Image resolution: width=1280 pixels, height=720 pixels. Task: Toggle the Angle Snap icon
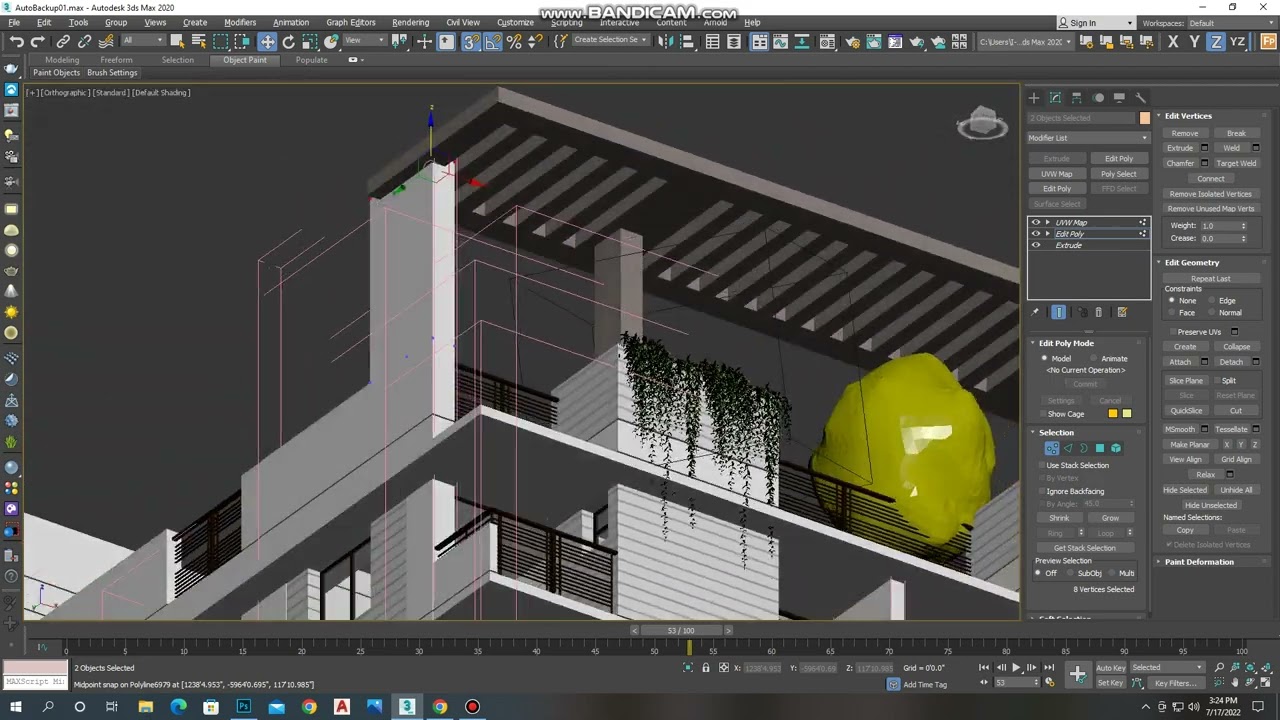point(493,41)
